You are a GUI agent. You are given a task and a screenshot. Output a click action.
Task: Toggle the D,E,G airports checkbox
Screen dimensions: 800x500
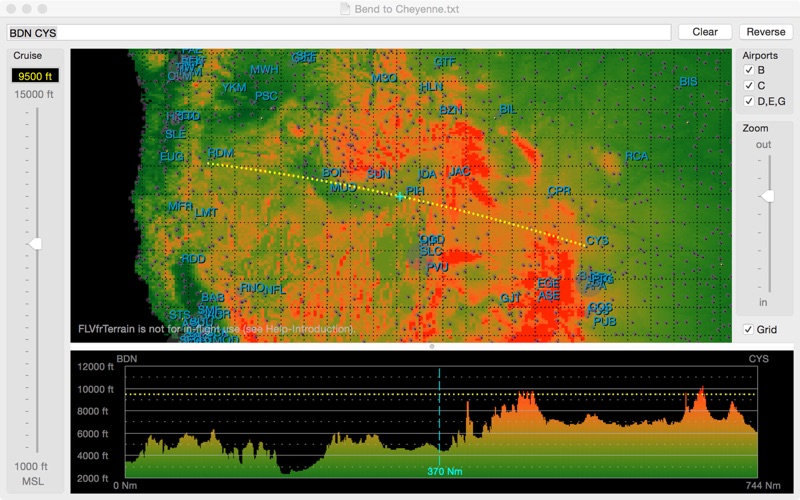pos(748,101)
